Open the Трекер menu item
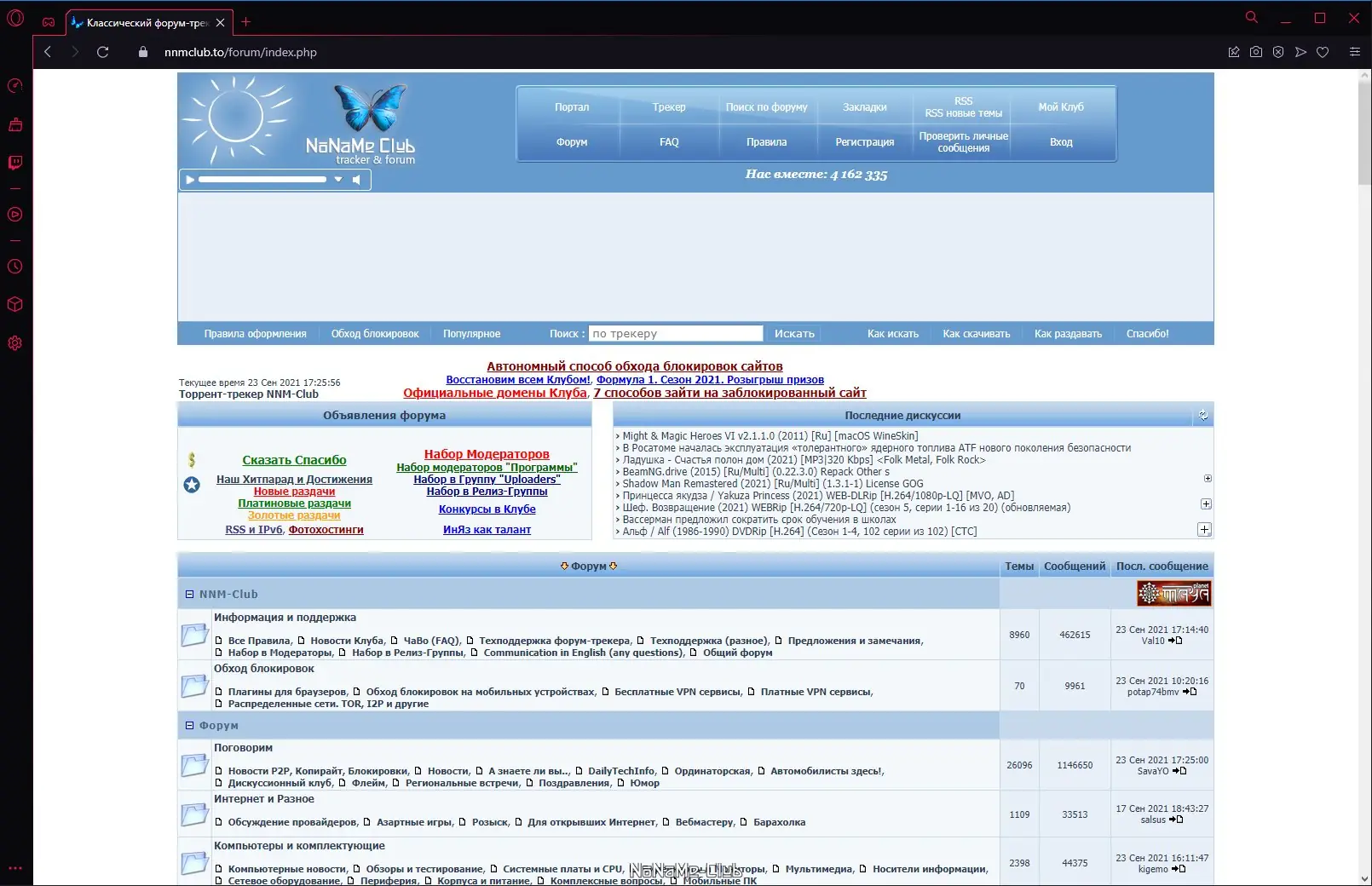Screen dimensions: 1372x886 point(669,107)
